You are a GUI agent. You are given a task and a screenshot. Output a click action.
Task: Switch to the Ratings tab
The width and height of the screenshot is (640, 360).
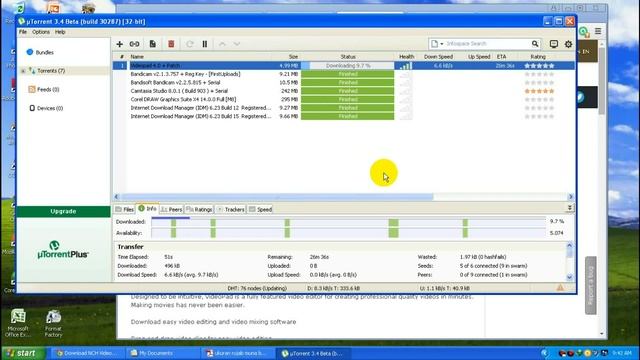coord(199,209)
